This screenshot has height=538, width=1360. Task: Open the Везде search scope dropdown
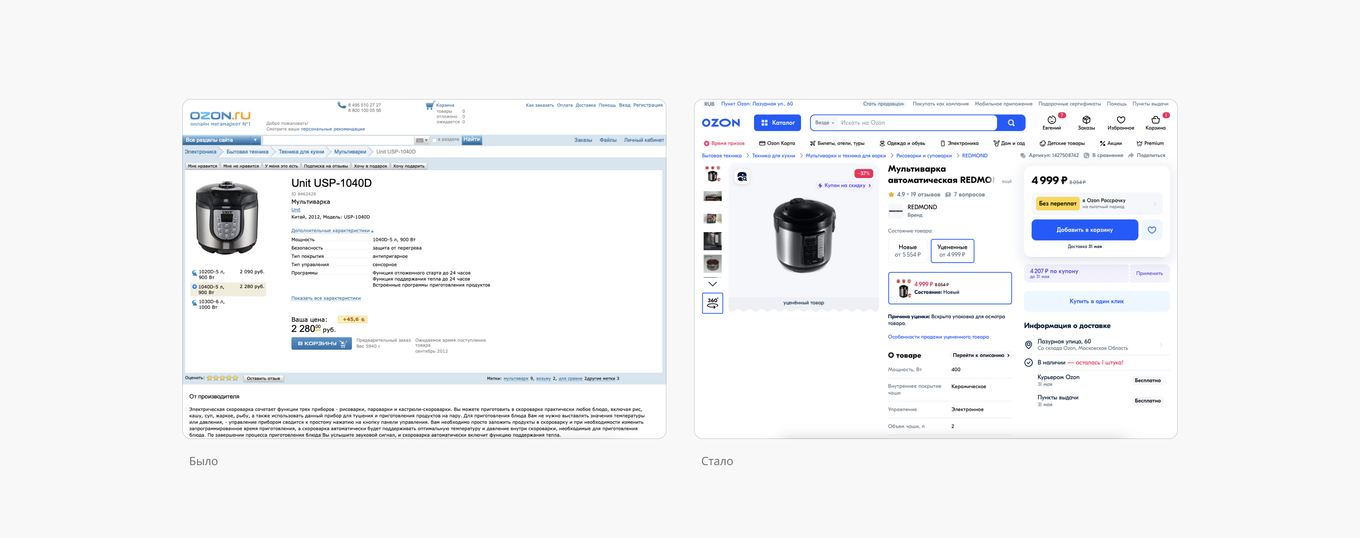click(x=824, y=123)
